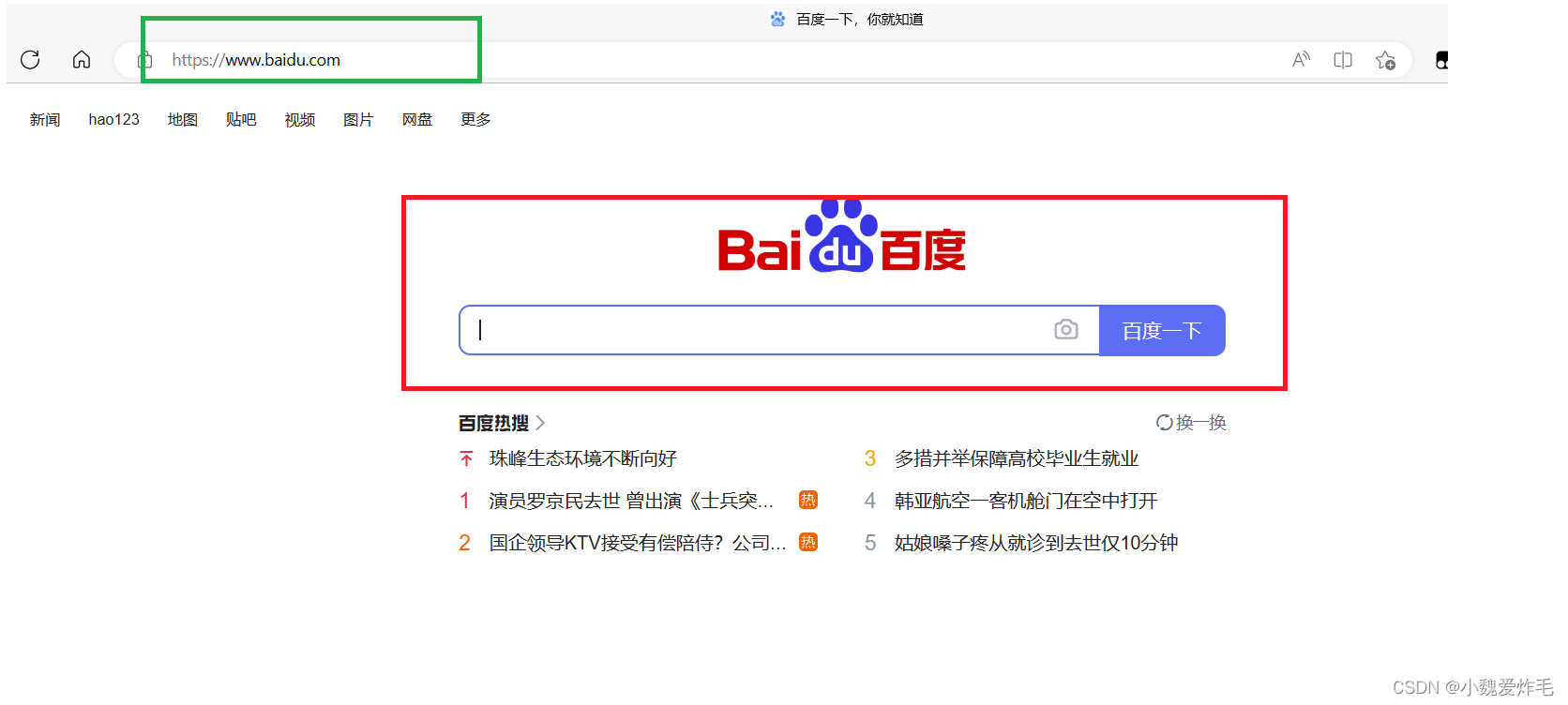Open 演员罗京民去世 headline
The height and width of the screenshot is (705, 1568).
coord(631,501)
